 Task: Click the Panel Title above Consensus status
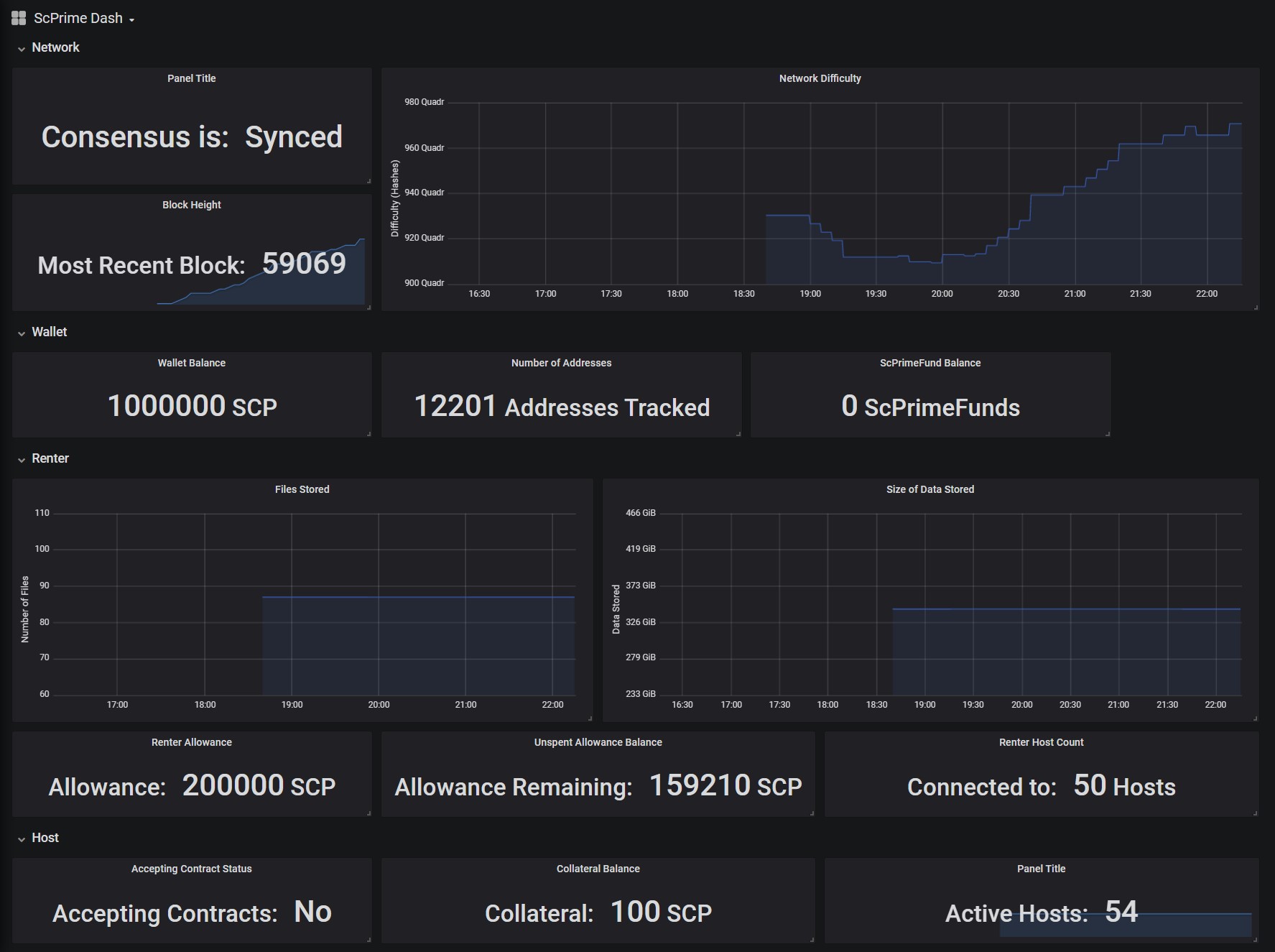tap(192, 78)
